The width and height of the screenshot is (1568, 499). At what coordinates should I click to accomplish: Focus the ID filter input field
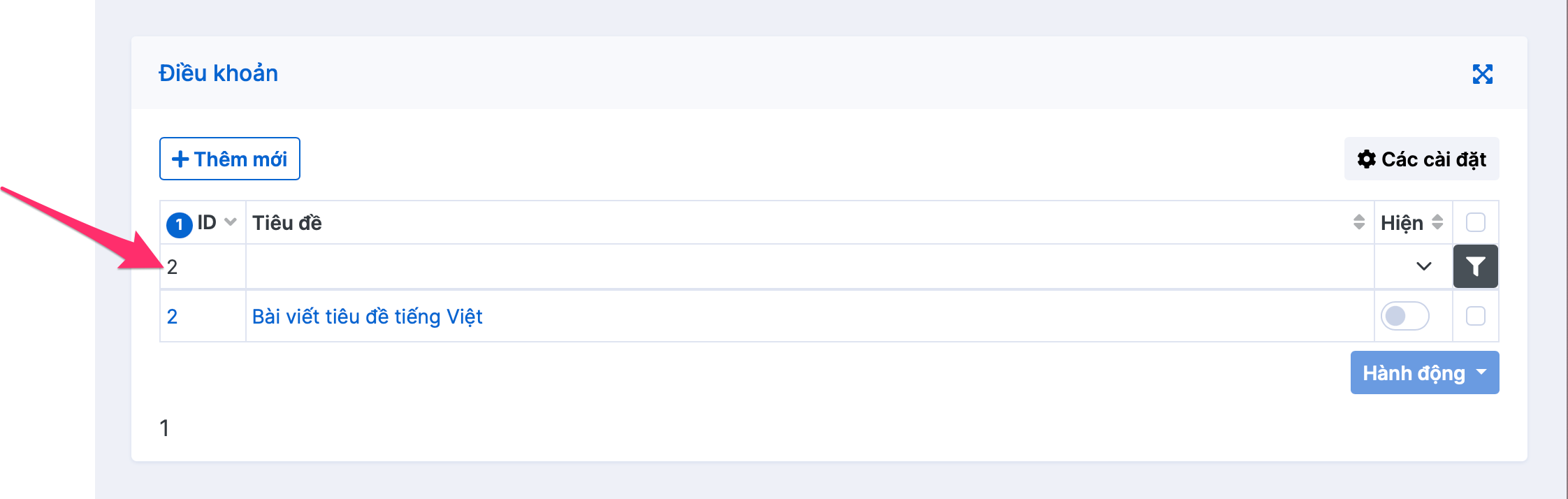click(x=203, y=266)
